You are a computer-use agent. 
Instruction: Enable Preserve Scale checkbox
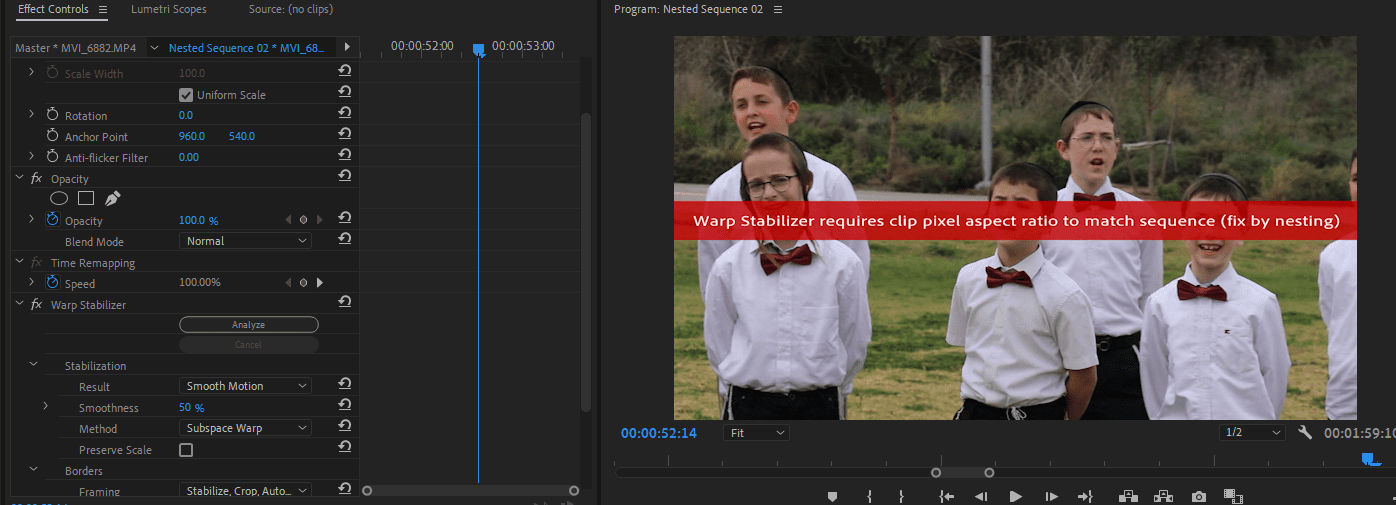tap(186, 450)
